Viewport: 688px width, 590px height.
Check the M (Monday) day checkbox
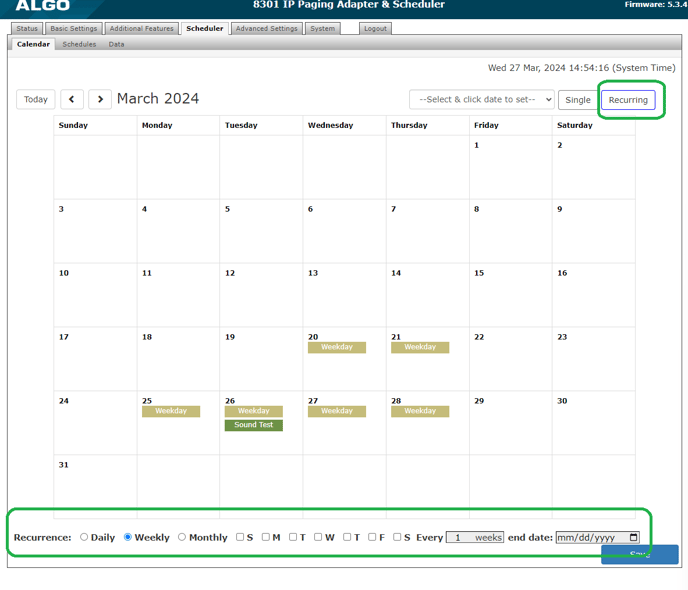tap(266, 537)
